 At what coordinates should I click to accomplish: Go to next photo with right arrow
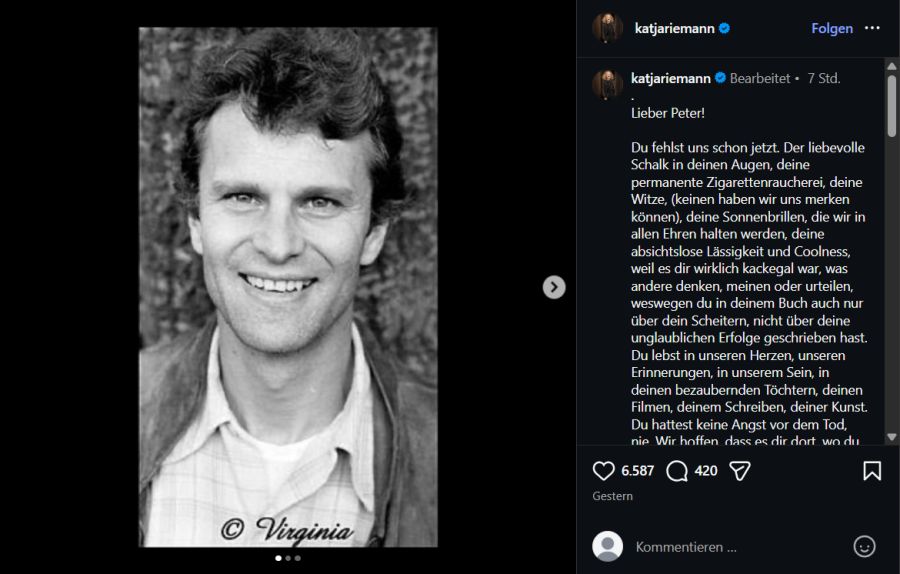pos(554,288)
